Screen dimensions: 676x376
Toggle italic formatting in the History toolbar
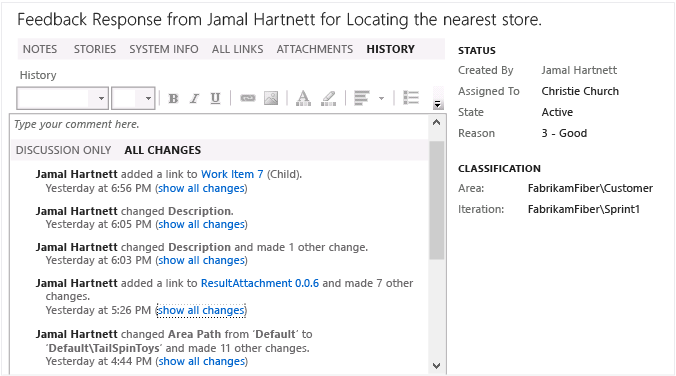[194, 99]
